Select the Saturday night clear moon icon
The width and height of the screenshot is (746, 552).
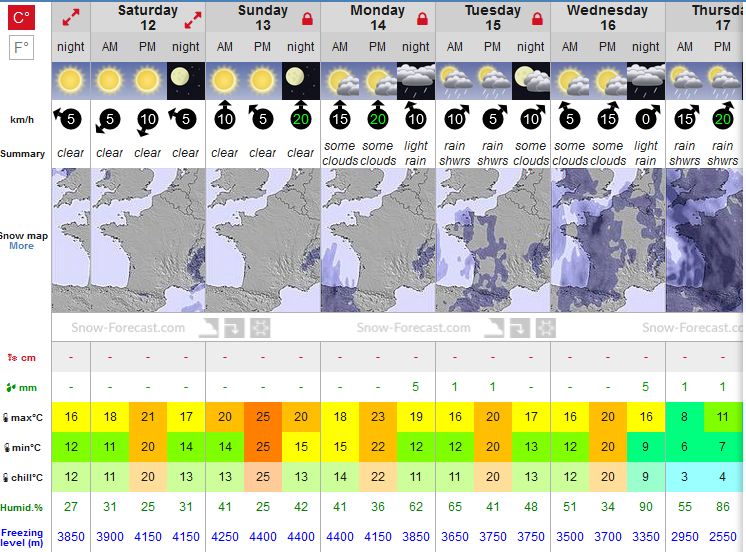point(186,81)
